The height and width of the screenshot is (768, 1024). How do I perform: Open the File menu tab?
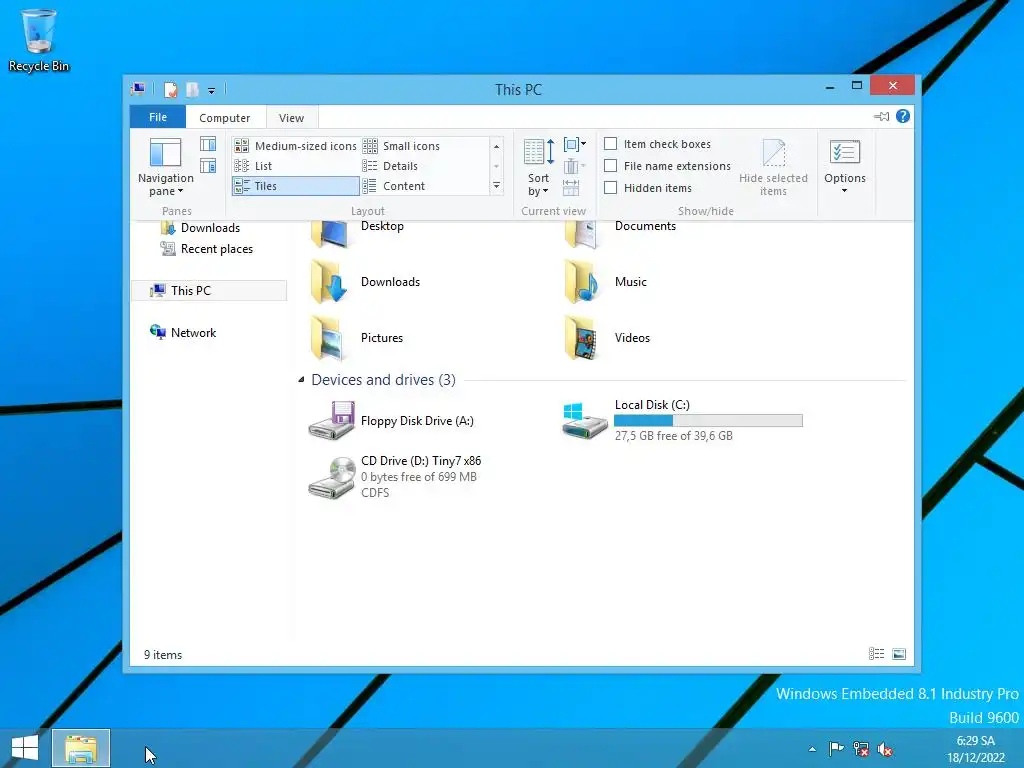pos(158,117)
